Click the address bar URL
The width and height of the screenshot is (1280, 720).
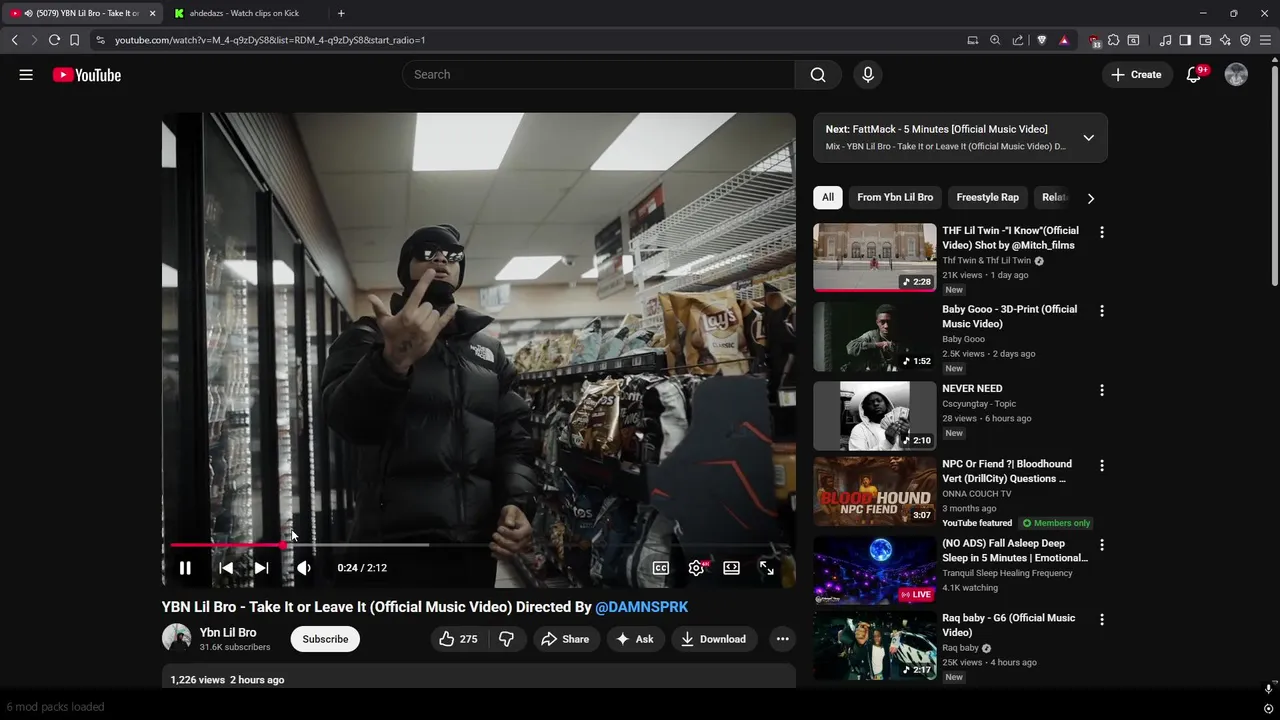click(x=270, y=40)
